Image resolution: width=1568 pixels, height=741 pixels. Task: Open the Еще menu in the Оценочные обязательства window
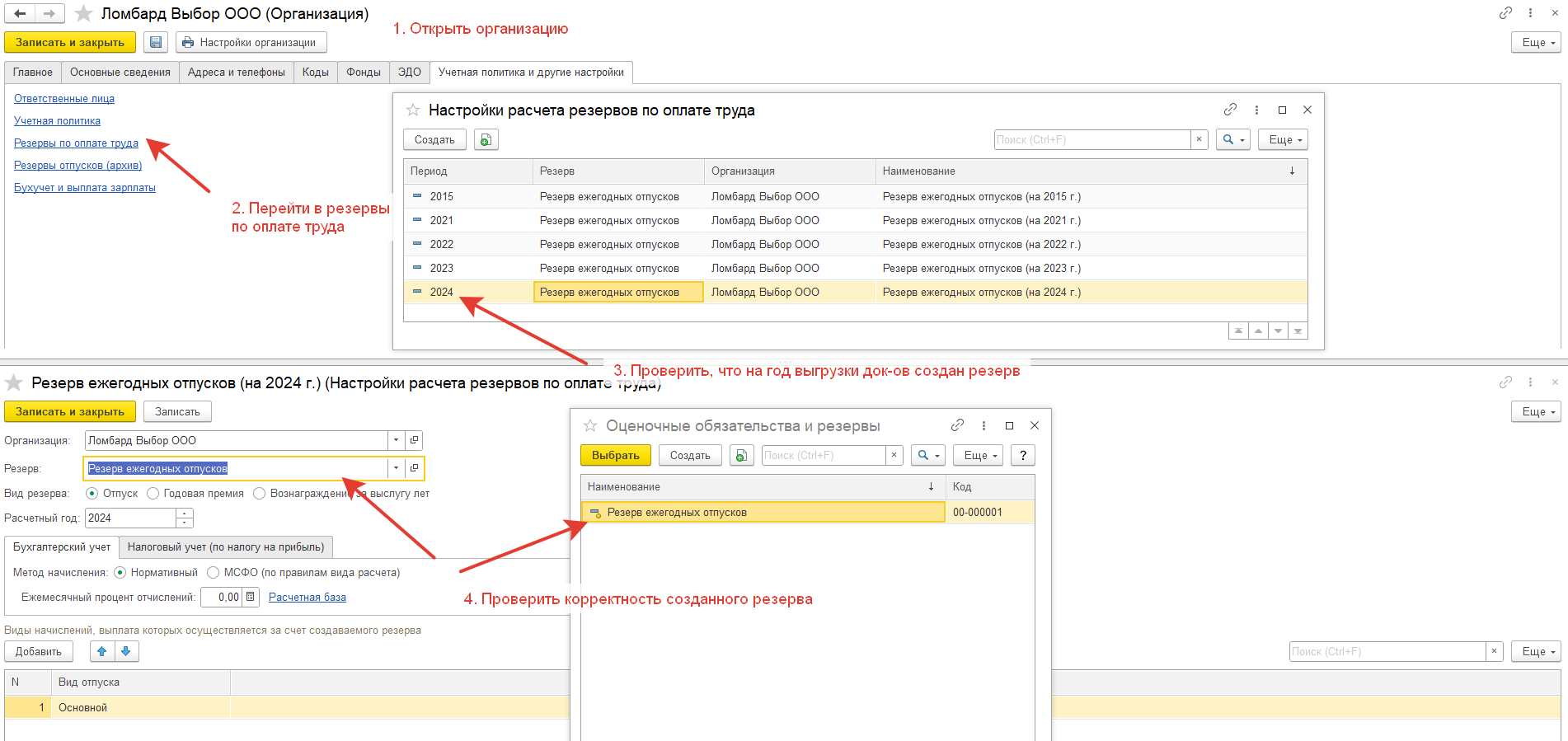979,456
